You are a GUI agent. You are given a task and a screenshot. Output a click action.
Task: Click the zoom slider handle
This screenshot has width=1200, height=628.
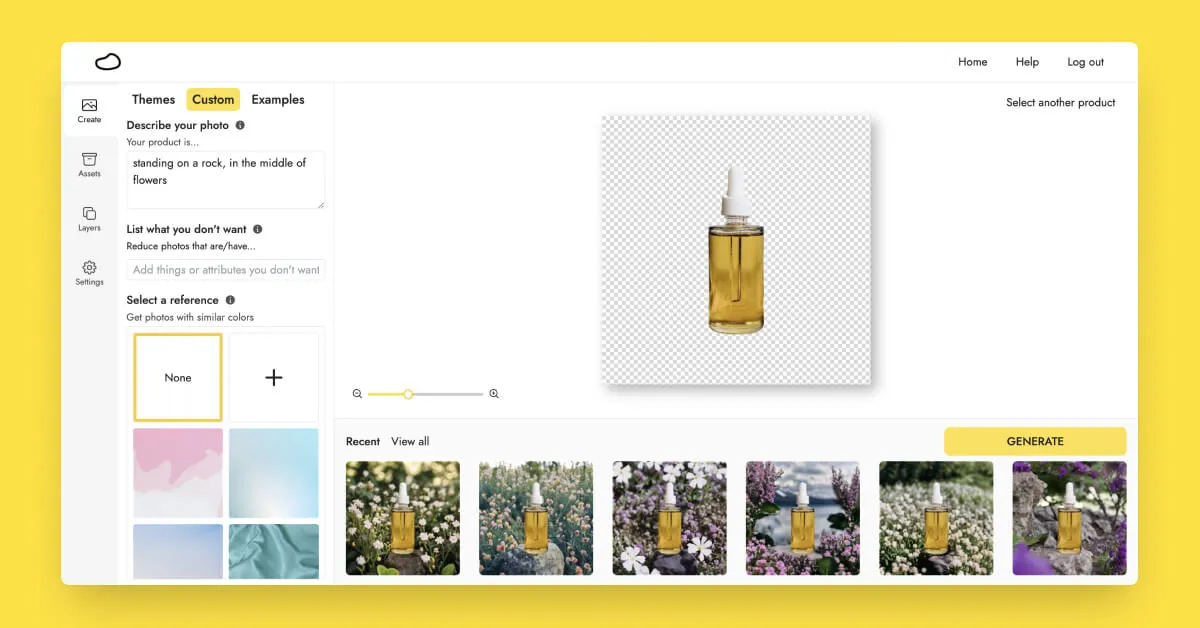click(x=408, y=394)
